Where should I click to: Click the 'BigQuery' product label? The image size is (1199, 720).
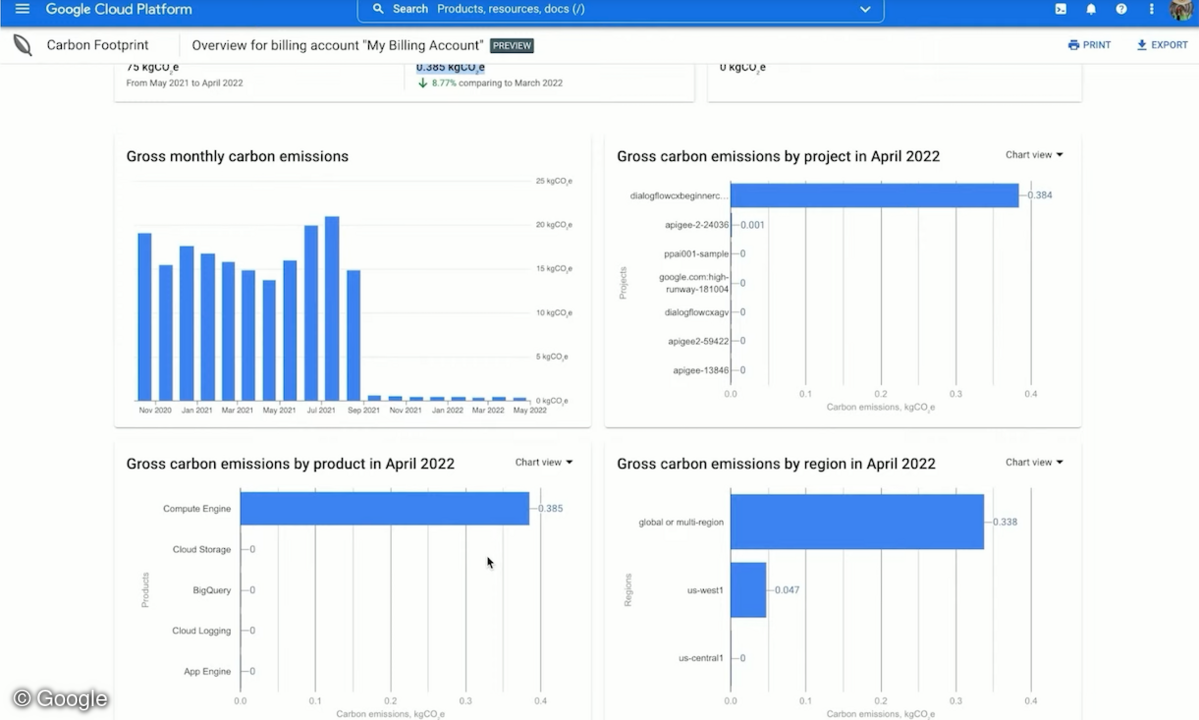(x=212, y=590)
